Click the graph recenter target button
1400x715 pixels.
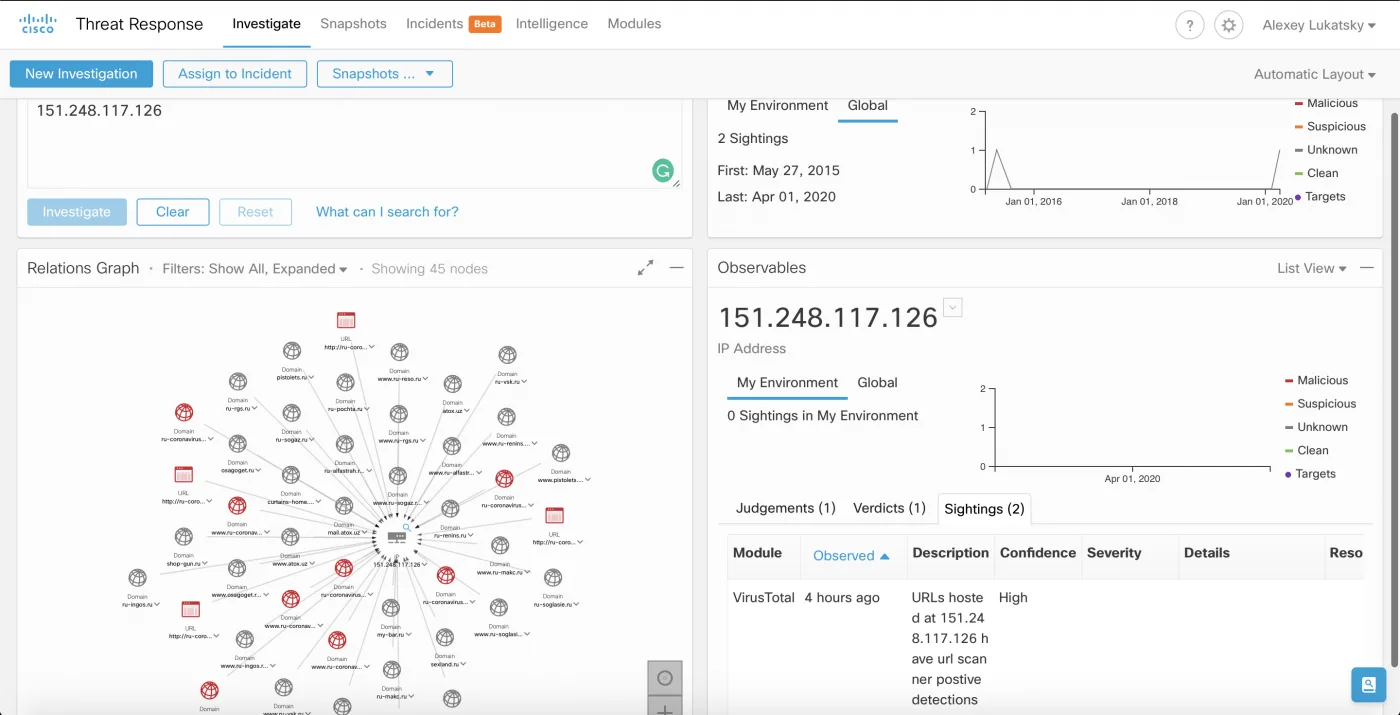point(665,678)
